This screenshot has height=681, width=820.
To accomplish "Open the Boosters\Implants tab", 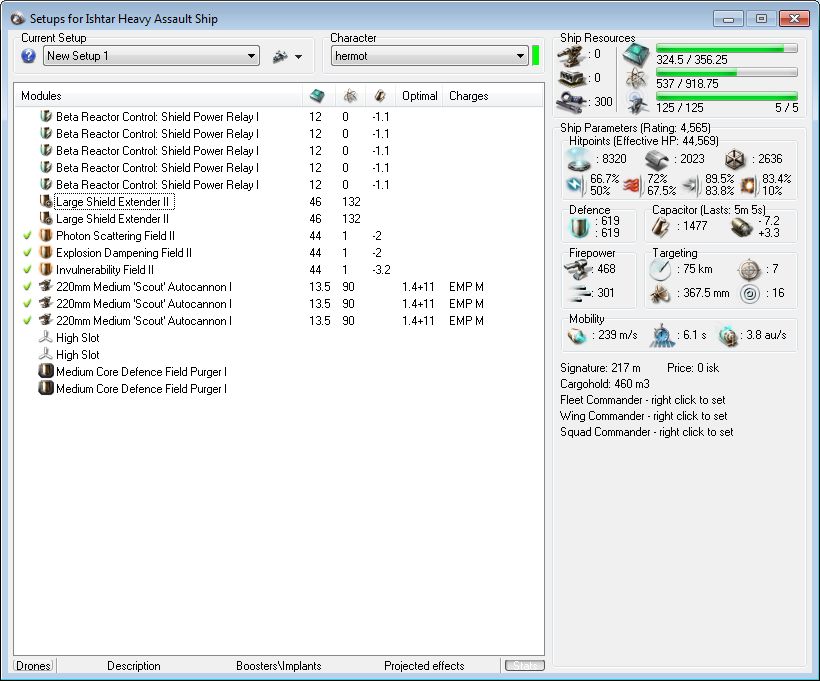I will click(x=279, y=666).
